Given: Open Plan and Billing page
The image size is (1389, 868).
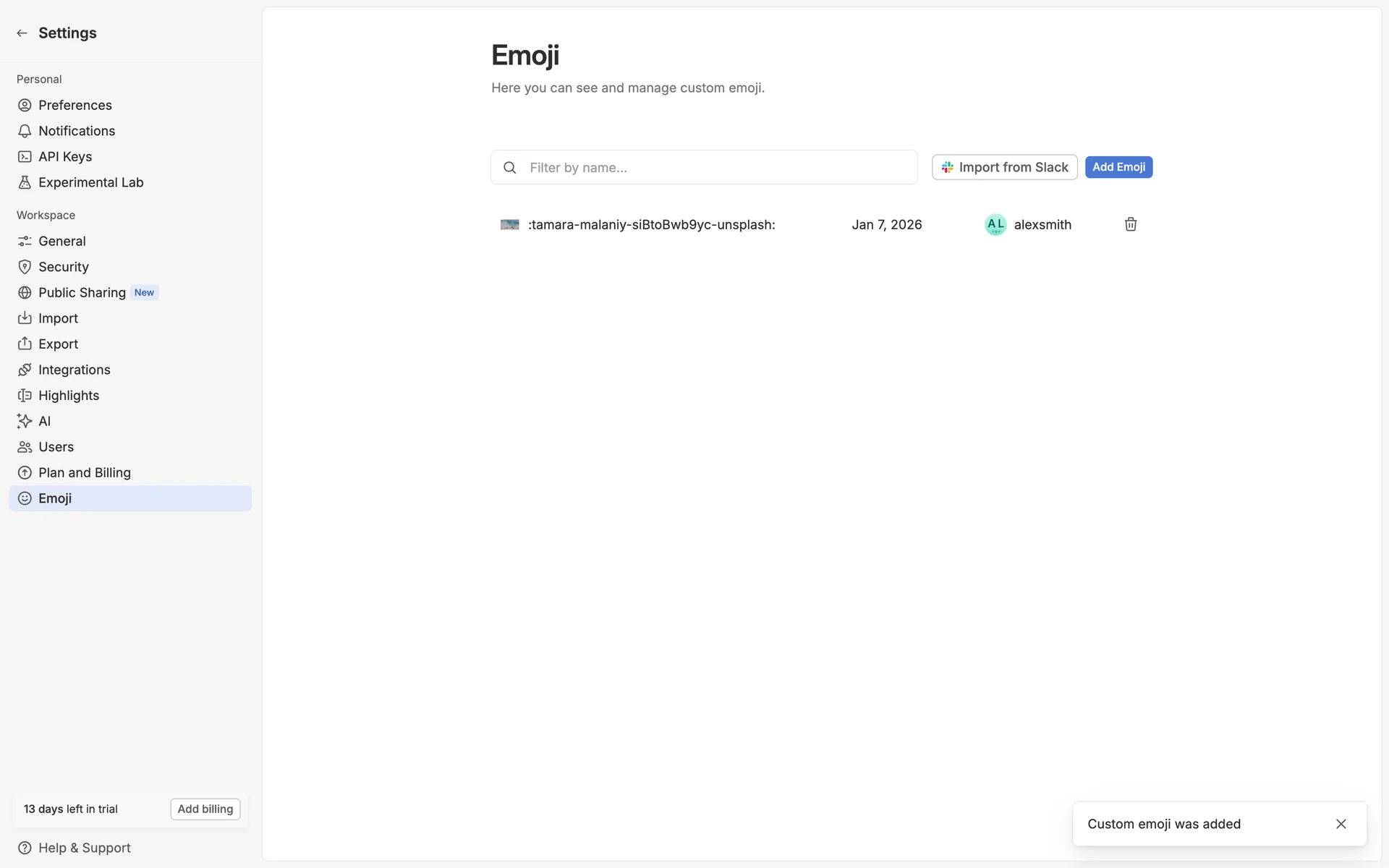Looking at the screenshot, I should click(x=84, y=473).
